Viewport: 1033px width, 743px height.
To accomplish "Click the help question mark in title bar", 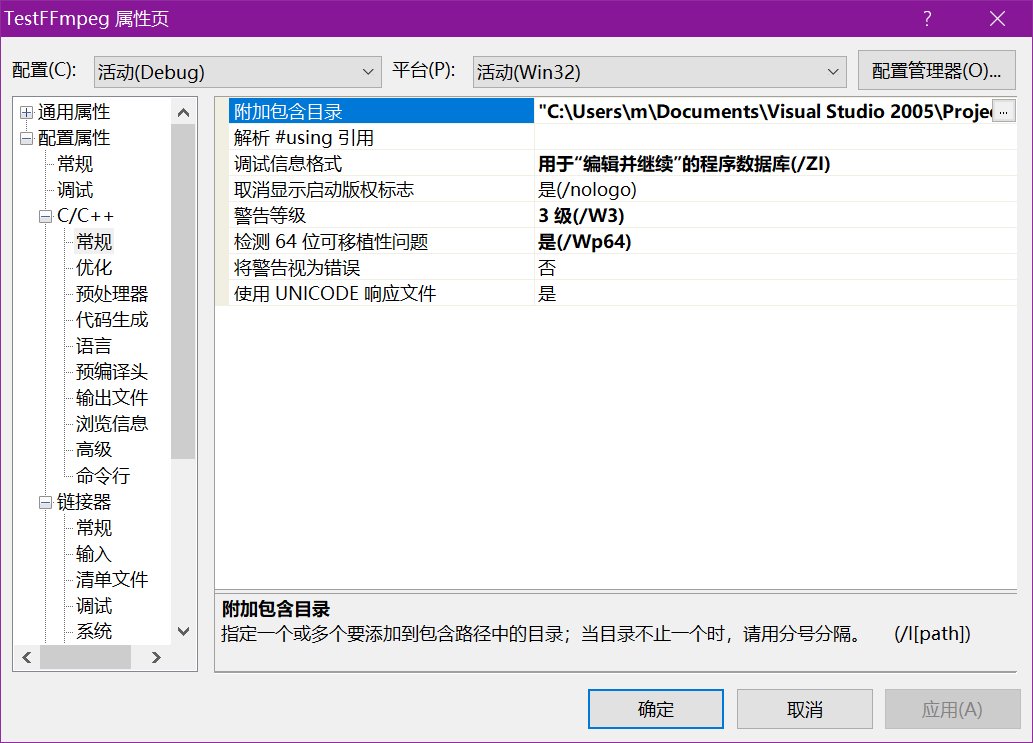I will [927, 18].
